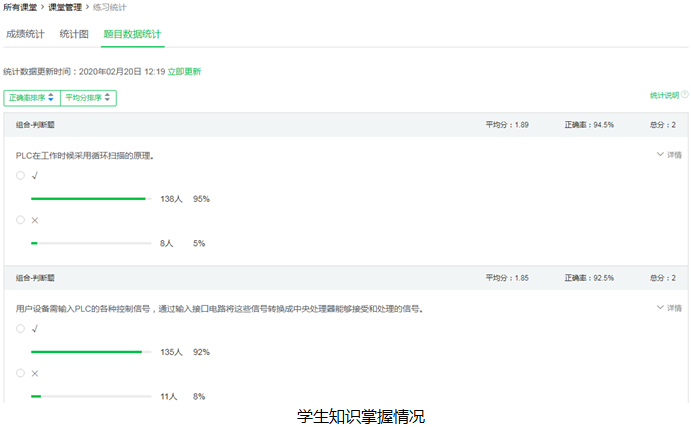Switch to the 成绩统计 tab

25,34
